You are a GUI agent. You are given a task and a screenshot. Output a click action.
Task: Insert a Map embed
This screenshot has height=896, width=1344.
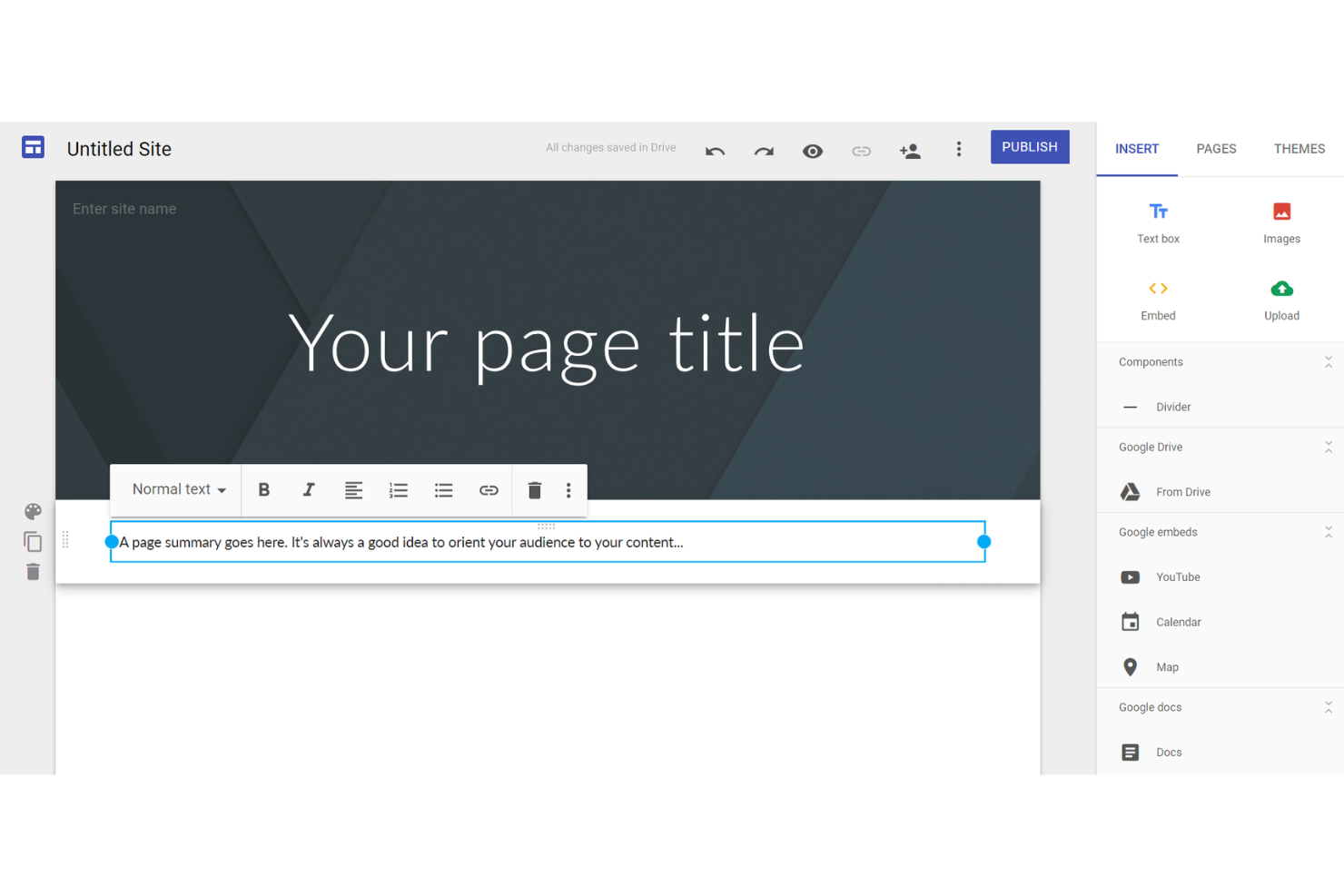[x=1167, y=666]
